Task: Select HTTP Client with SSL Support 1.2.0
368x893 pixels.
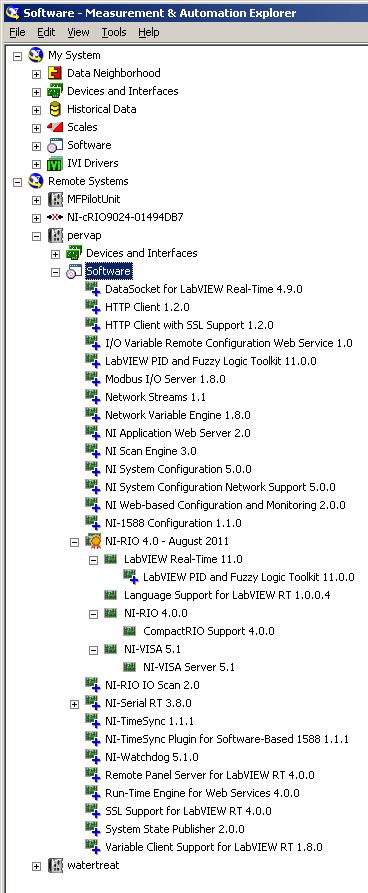Action: coord(189,325)
